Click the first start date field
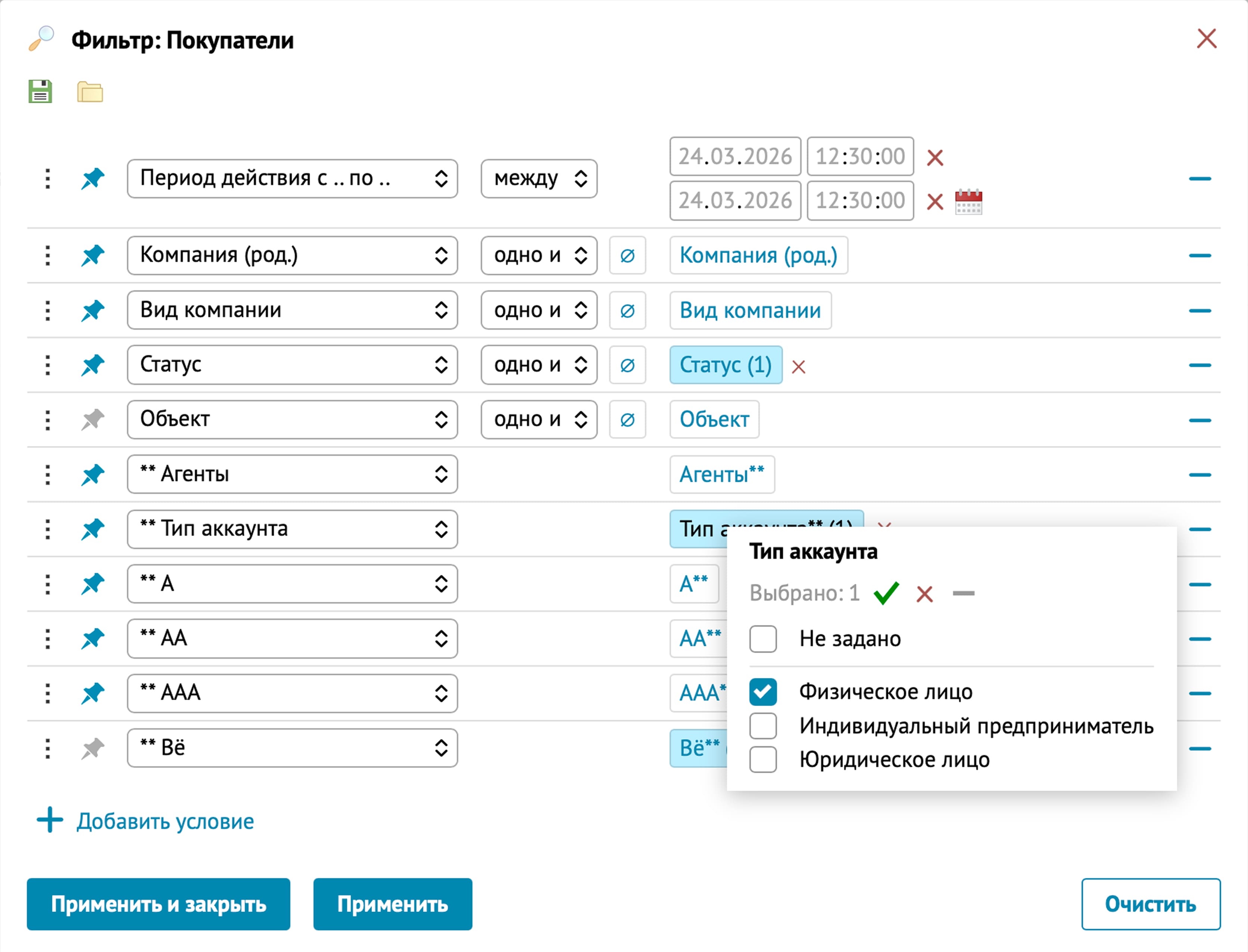 pos(734,156)
